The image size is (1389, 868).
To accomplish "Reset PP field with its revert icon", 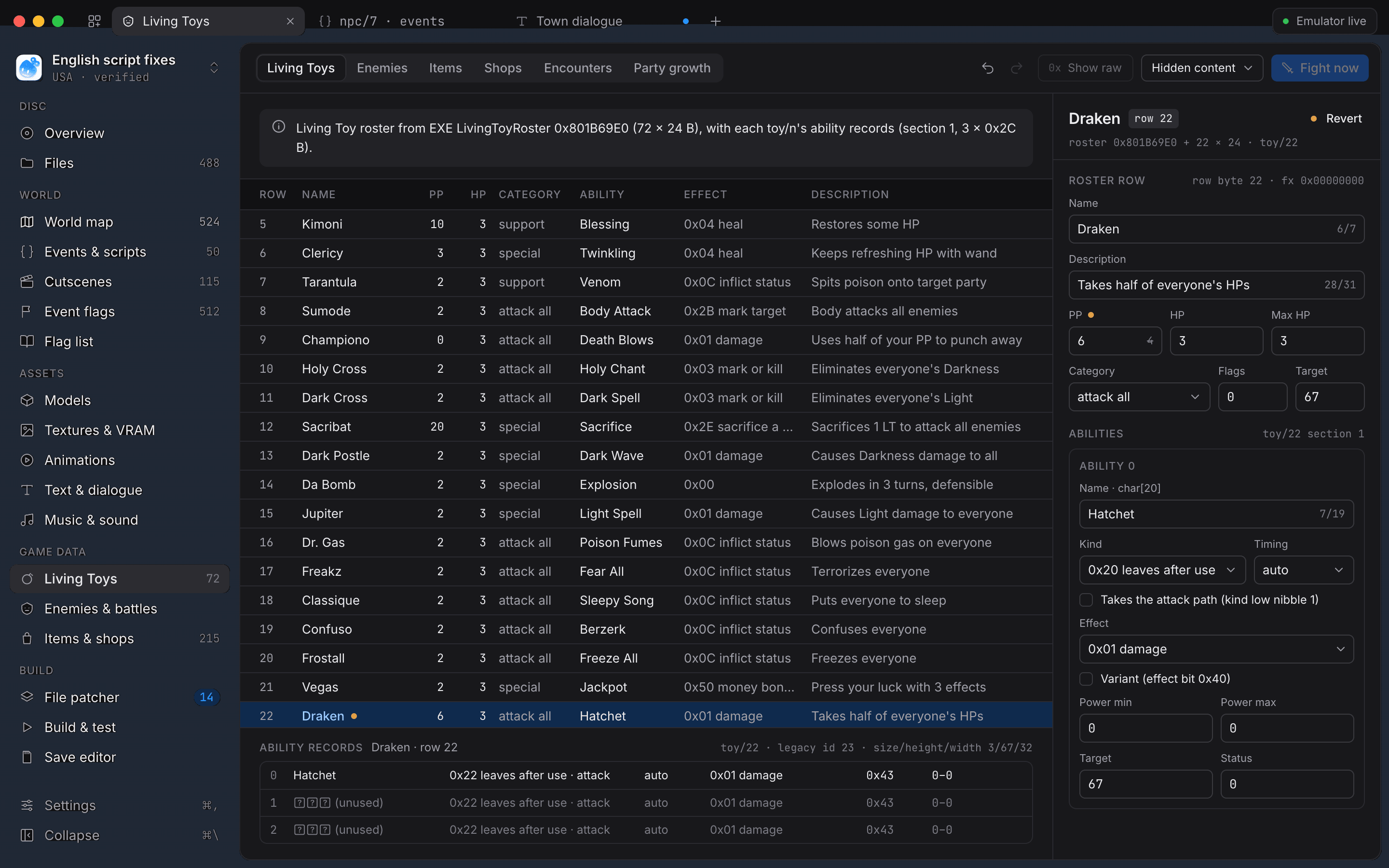I will pos(1150,341).
